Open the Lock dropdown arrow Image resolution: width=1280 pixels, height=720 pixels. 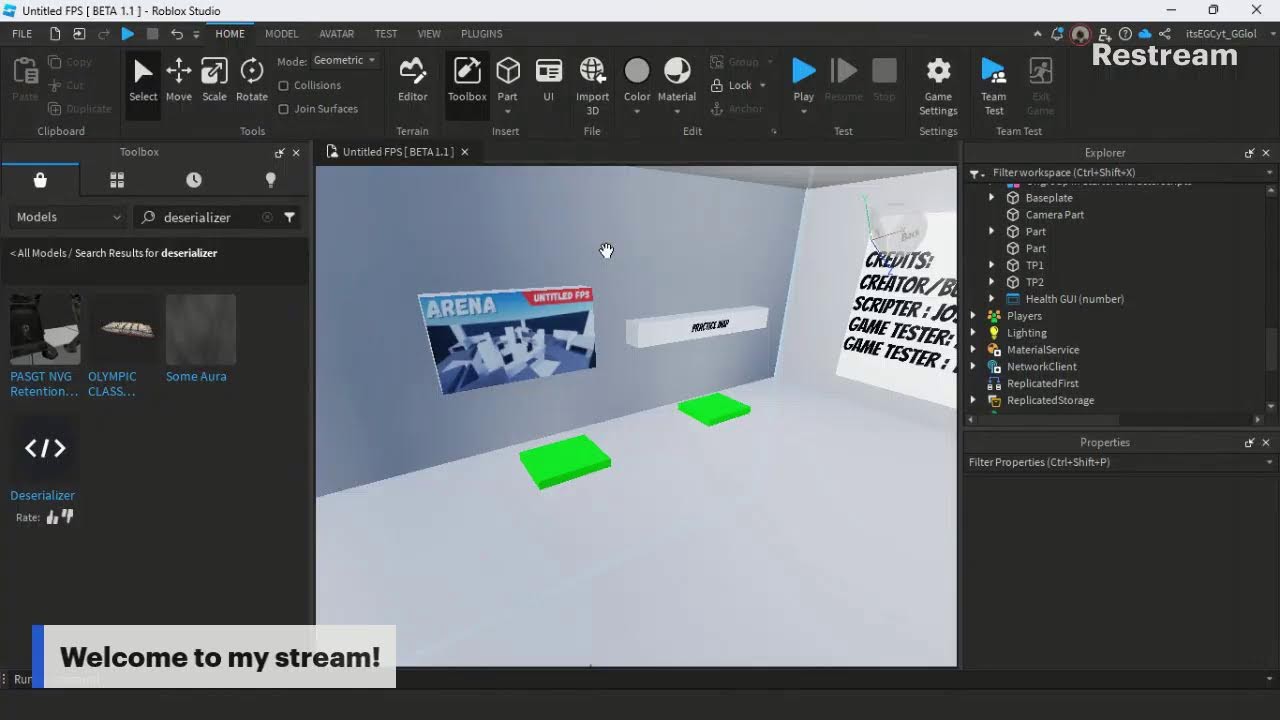click(x=763, y=86)
